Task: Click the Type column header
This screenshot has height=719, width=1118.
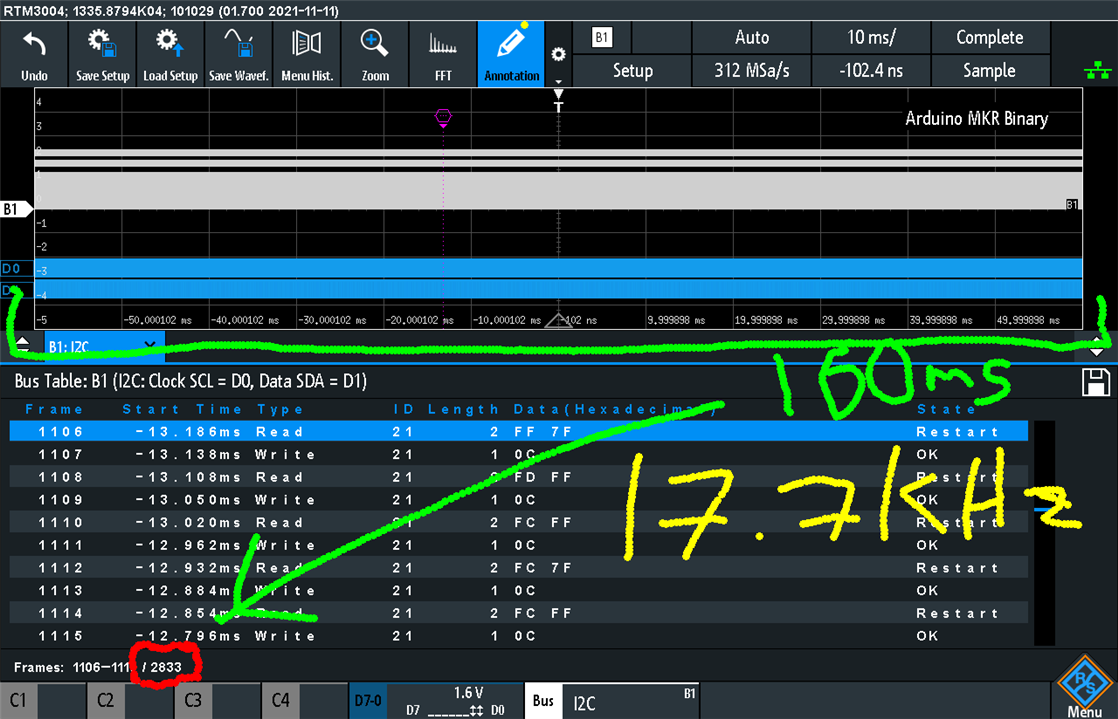Action: click(x=280, y=409)
